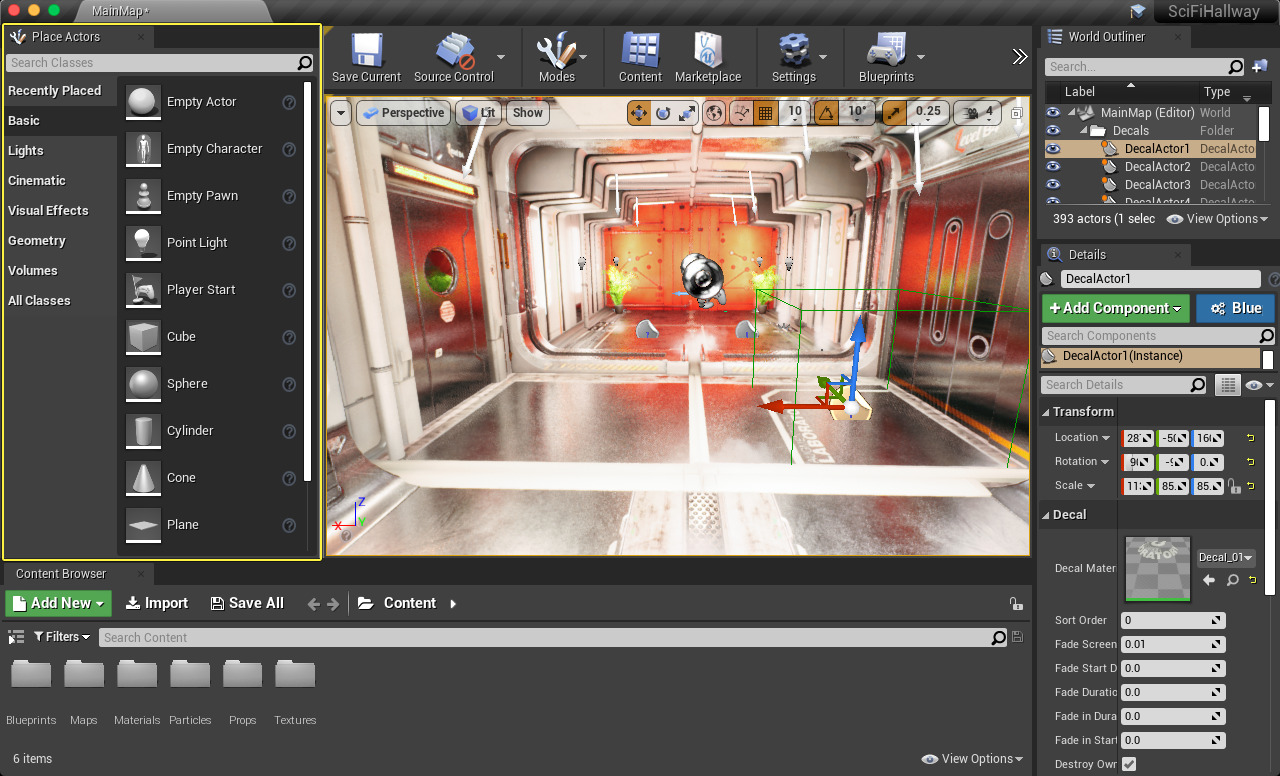Switch to the Geometry category

coord(37,241)
